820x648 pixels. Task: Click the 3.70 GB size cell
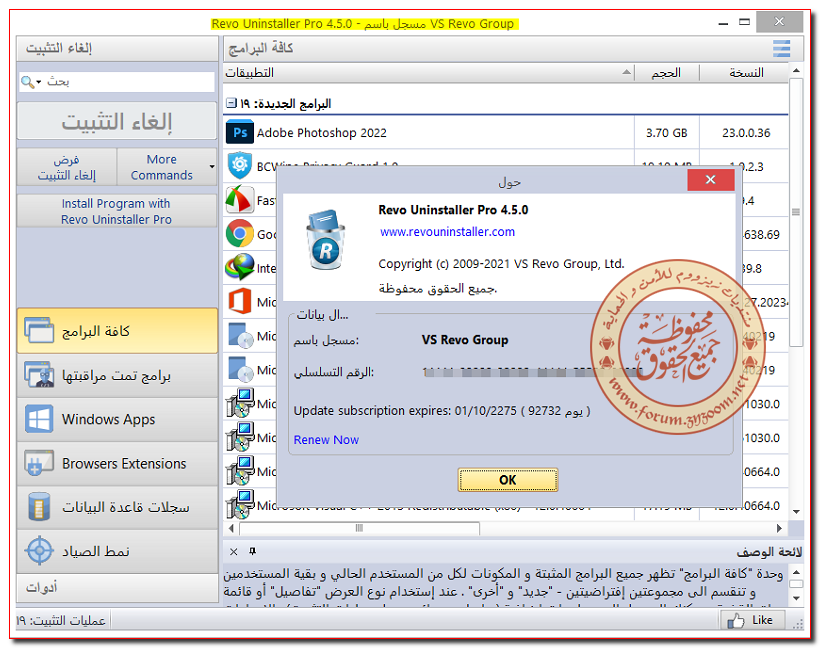click(x=666, y=133)
